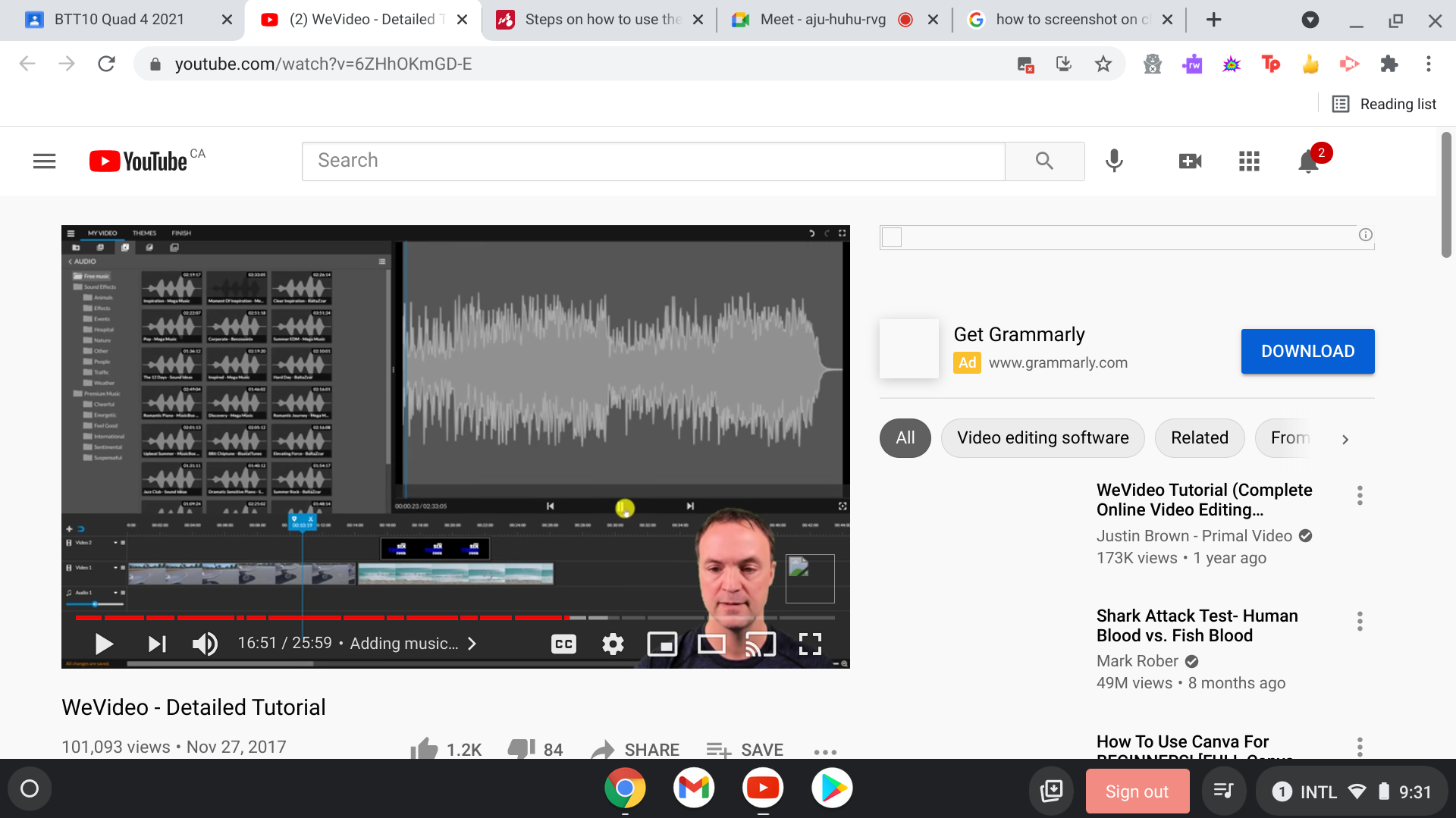Open the create video camera icon
Viewport: 1456px width, 818px height.
click(x=1190, y=161)
